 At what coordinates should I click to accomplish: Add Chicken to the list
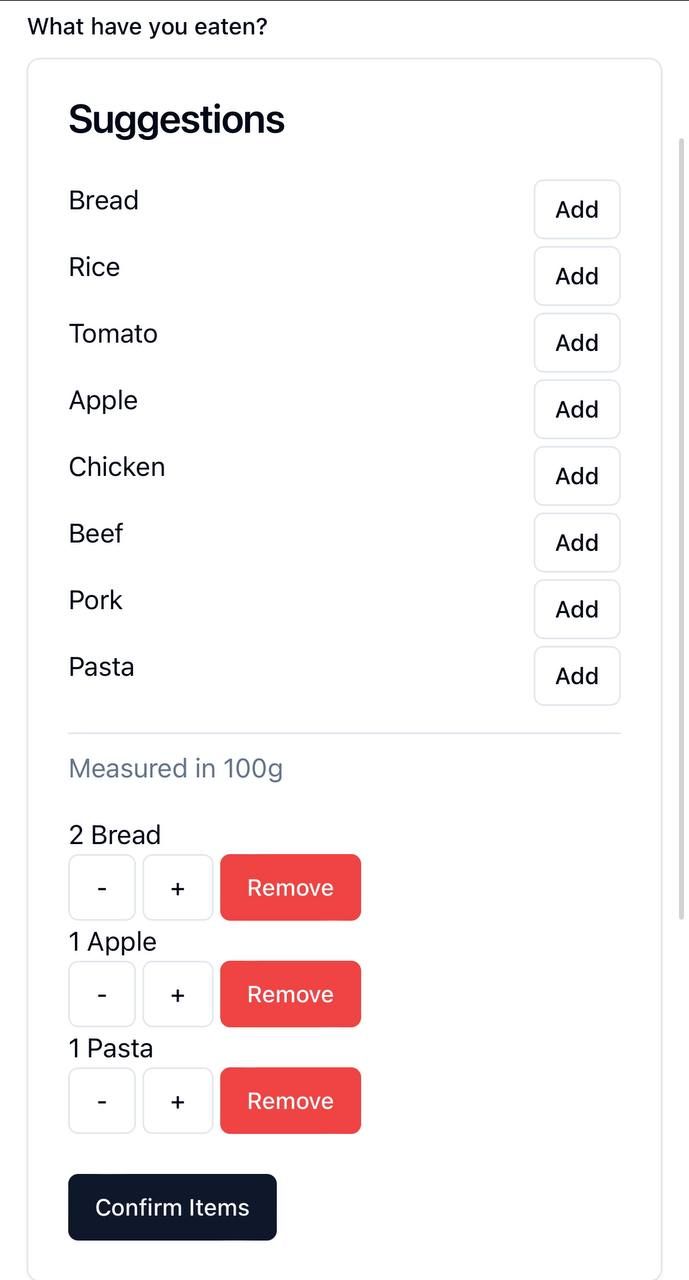pyautogui.click(x=577, y=476)
